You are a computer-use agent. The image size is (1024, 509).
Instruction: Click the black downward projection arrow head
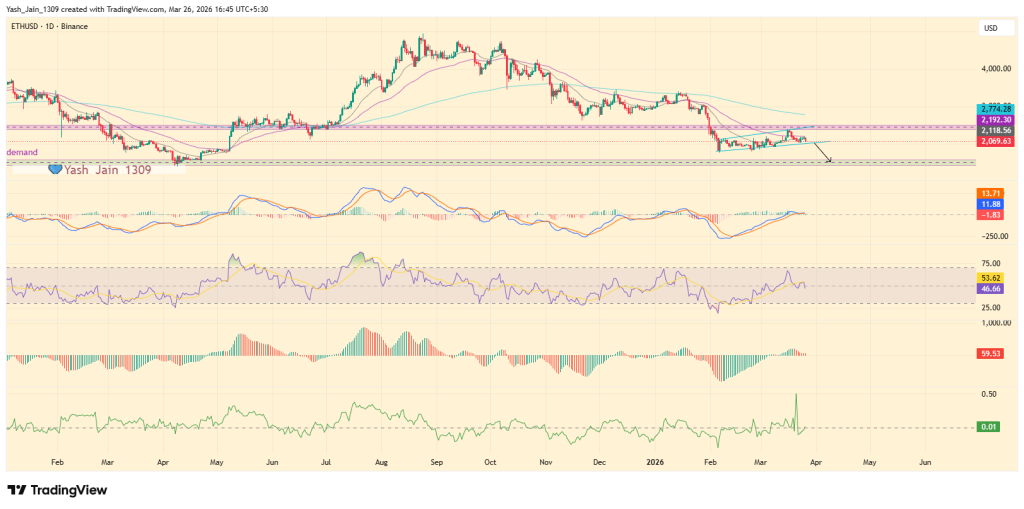tap(829, 160)
